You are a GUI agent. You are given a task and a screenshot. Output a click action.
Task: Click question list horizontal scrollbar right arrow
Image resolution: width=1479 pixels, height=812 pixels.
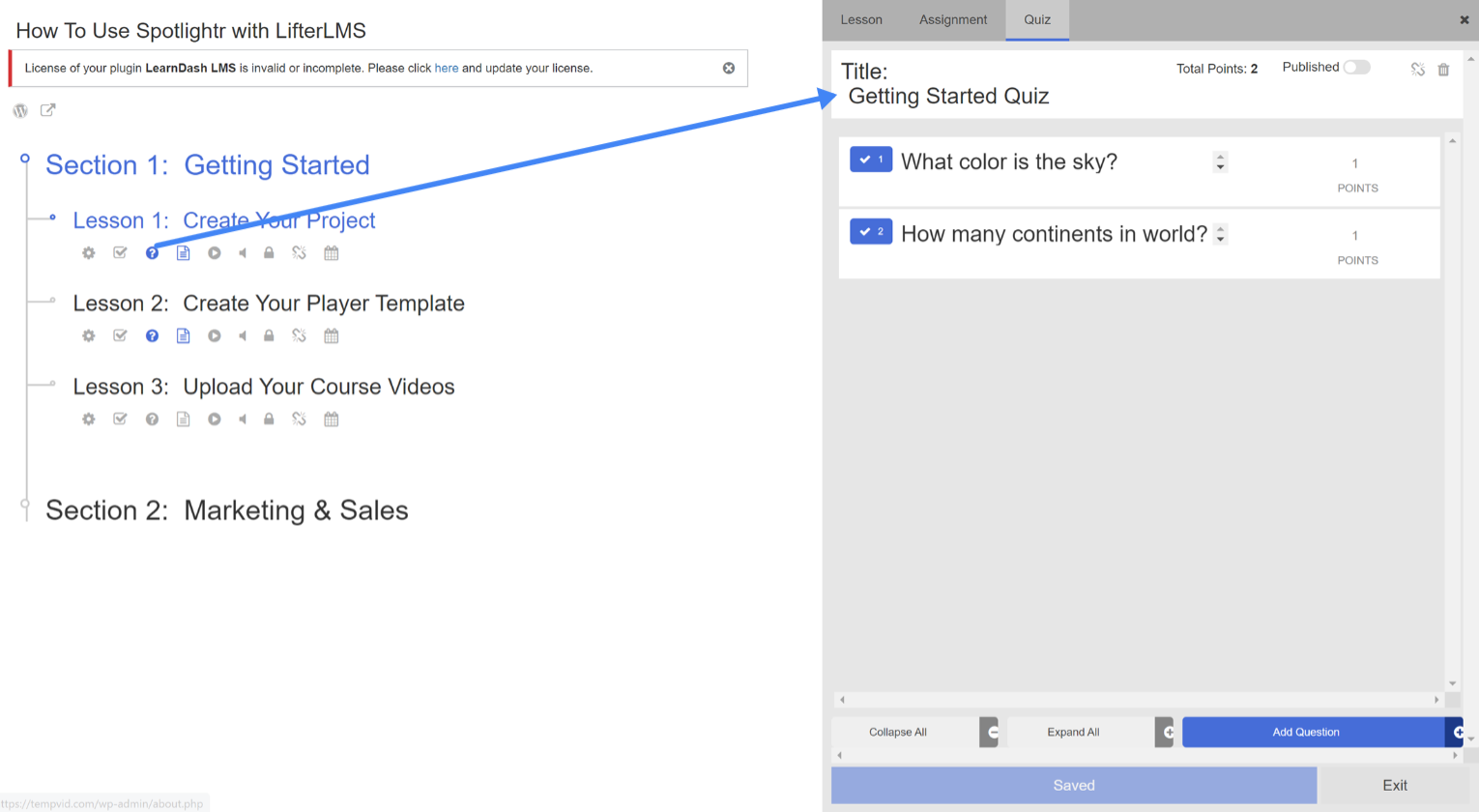point(1436,700)
